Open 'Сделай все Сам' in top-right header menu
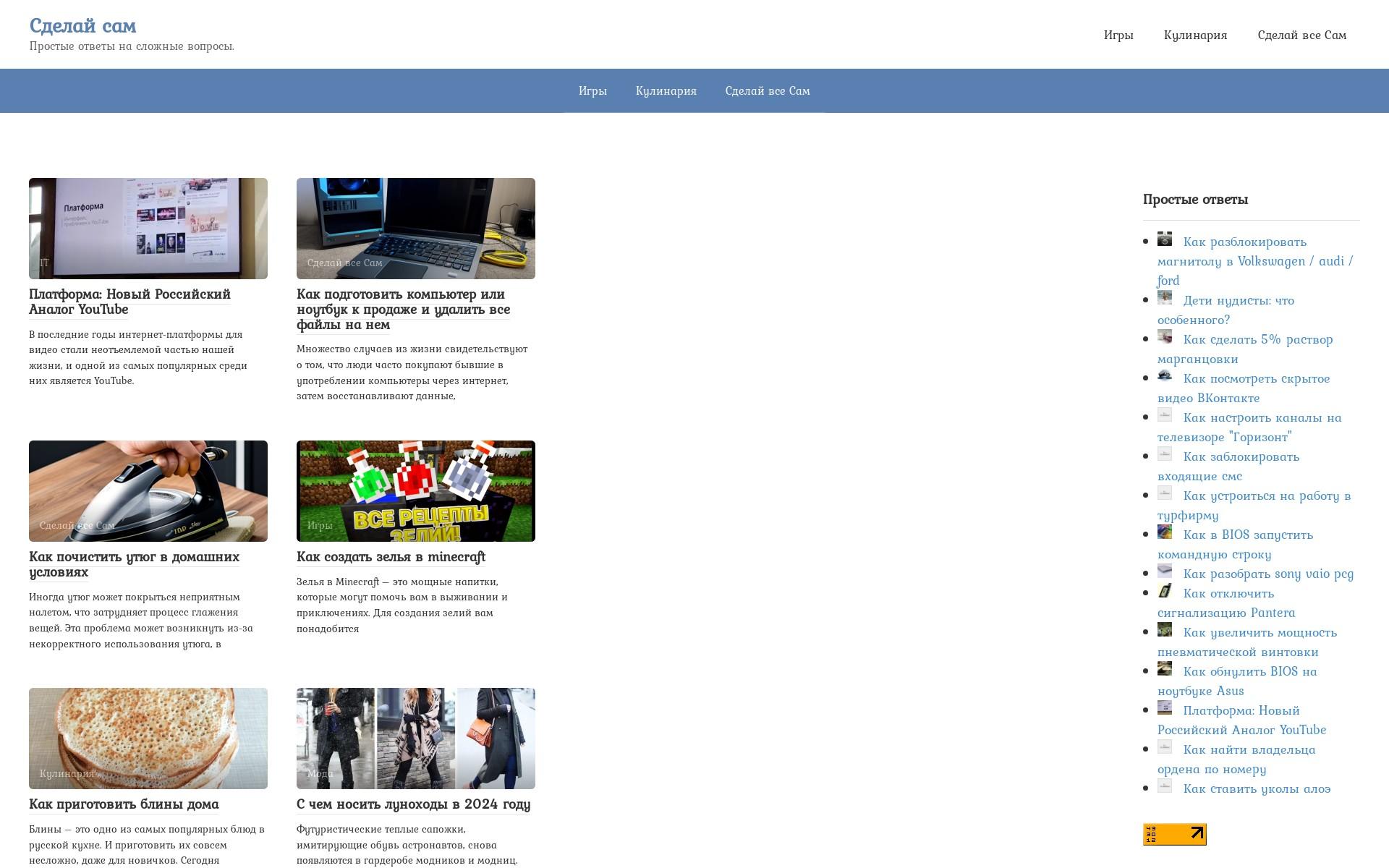This screenshot has width=1389, height=868. 1302,35
